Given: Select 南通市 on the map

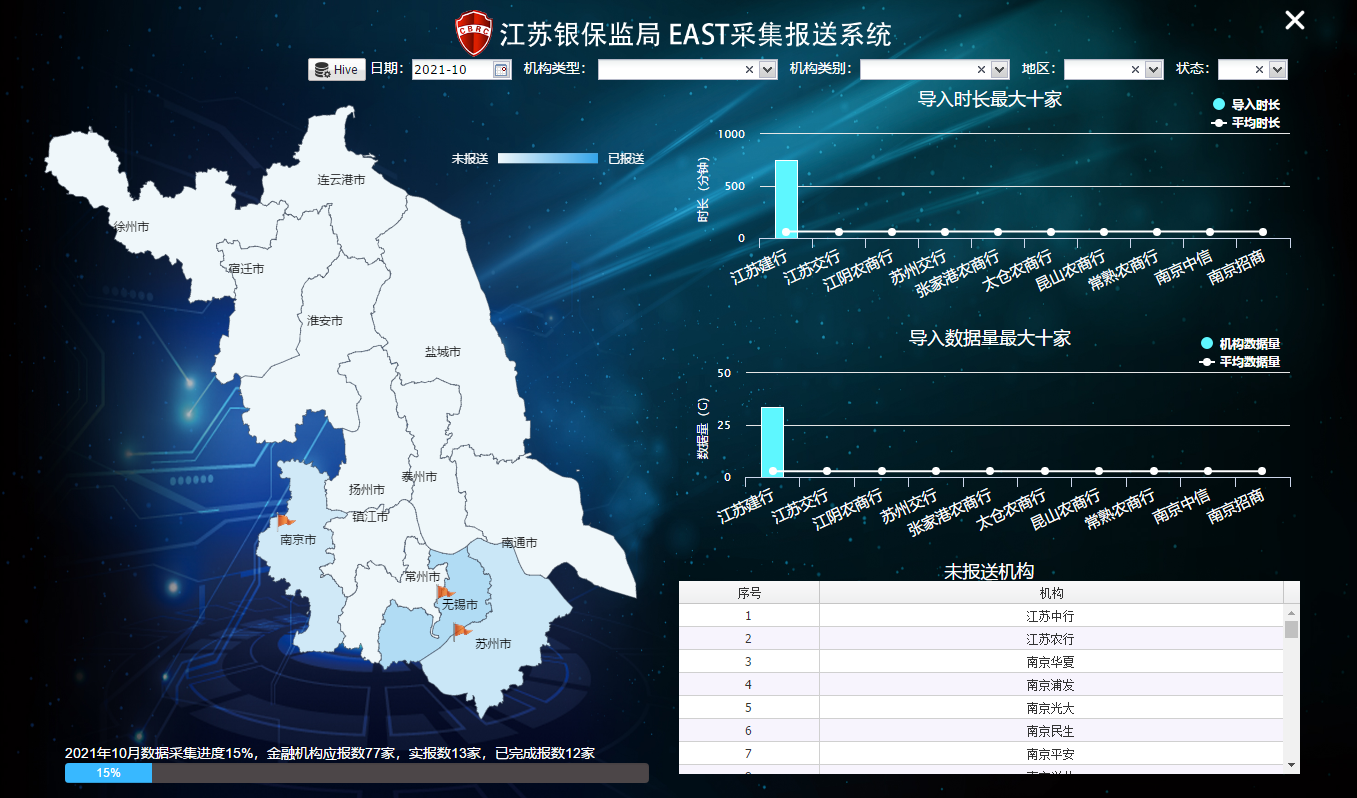Looking at the screenshot, I should point(519,543).
